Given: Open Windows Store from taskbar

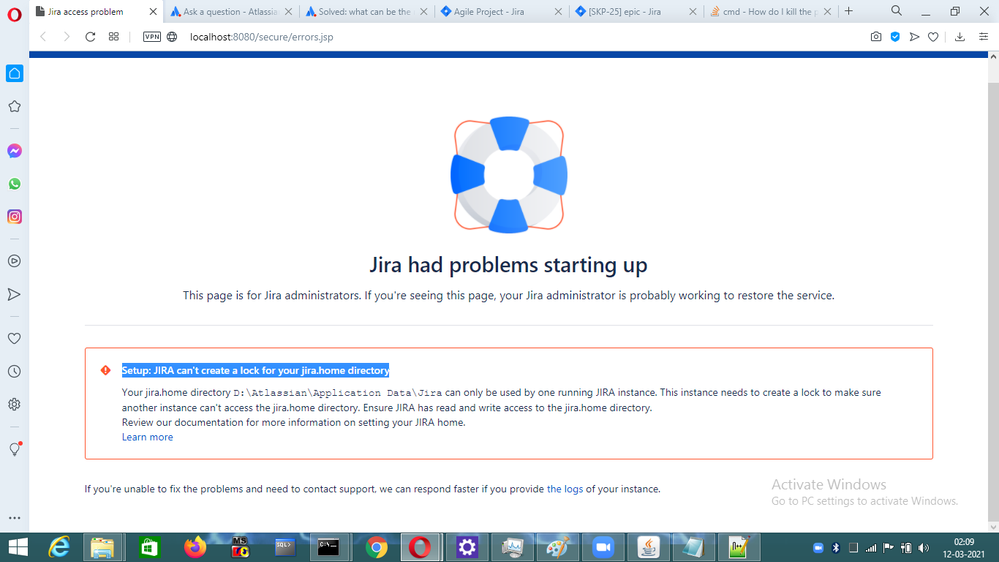Looking at the screenshot, I should pos(149,547).
